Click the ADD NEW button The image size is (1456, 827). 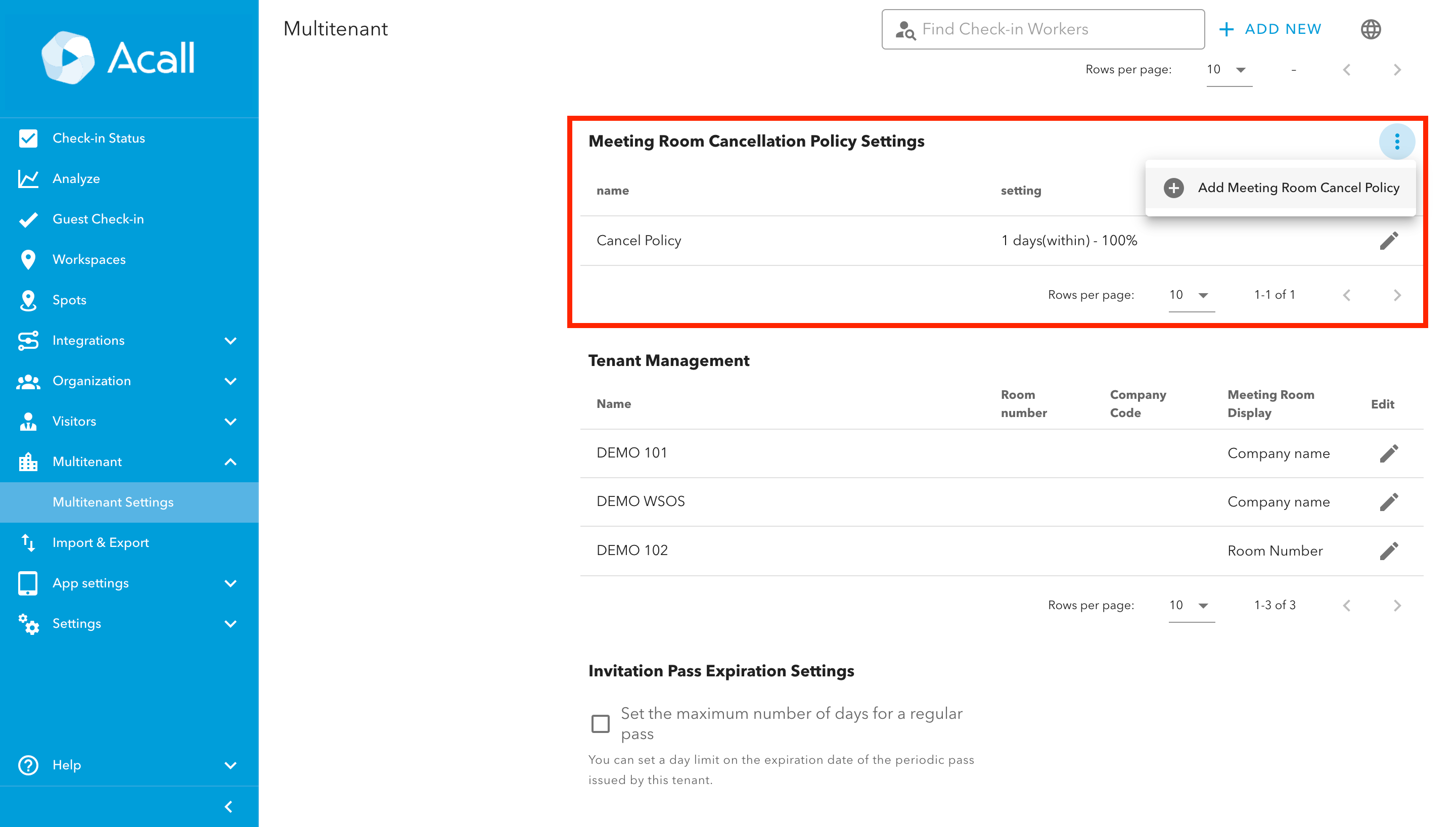pos(1270,29)
